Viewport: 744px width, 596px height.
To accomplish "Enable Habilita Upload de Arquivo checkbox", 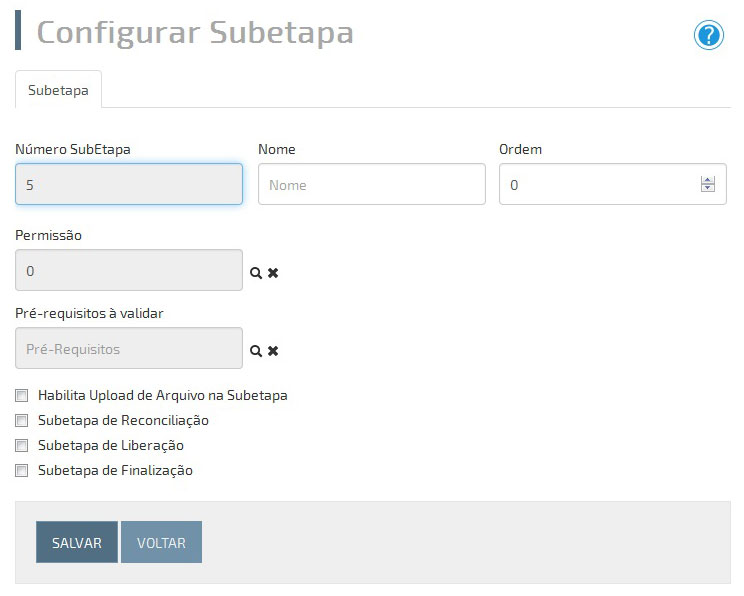I will 21,395.
